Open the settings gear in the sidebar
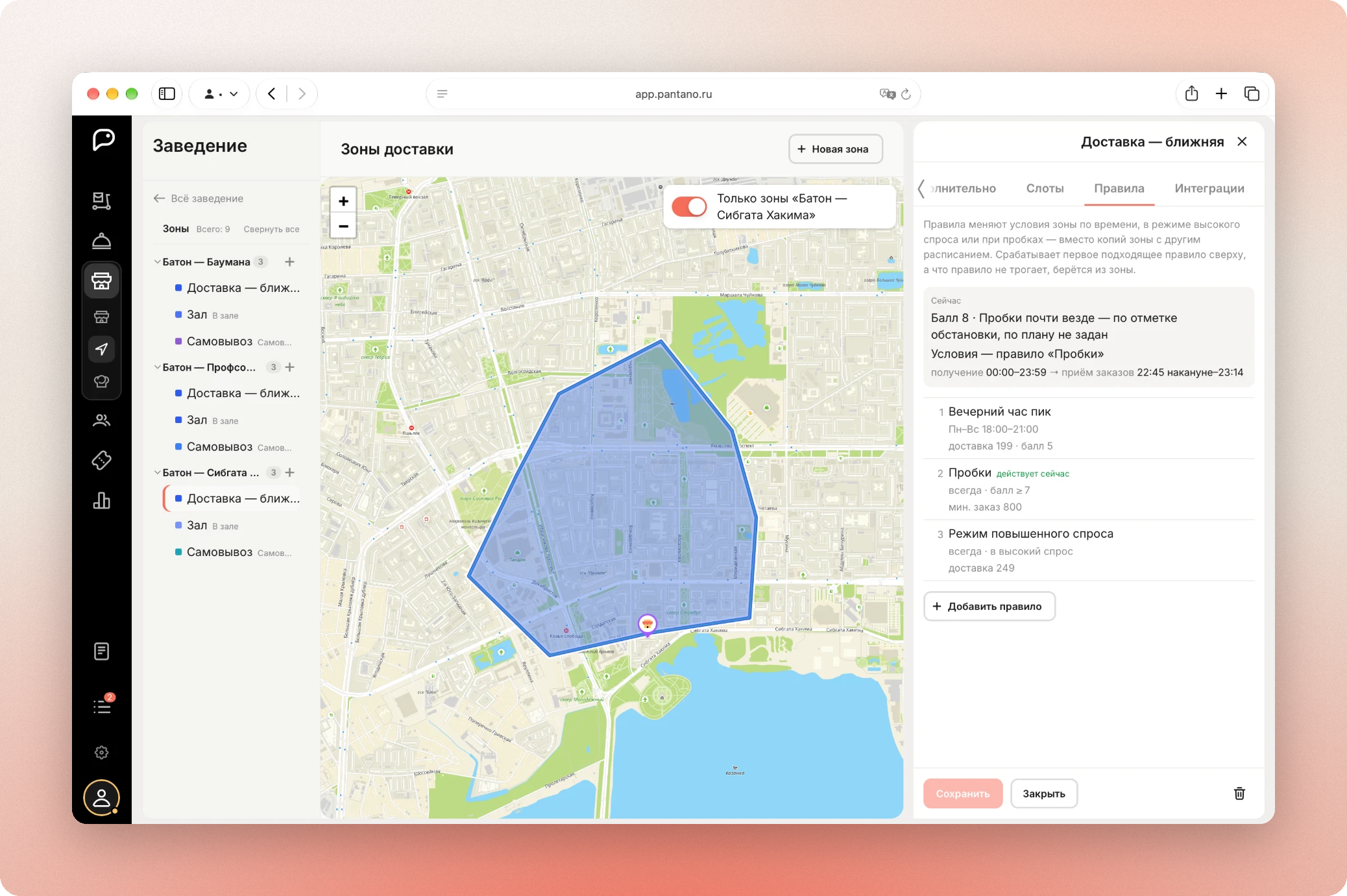Screen dimensions: 1347x896 [101, 753]
